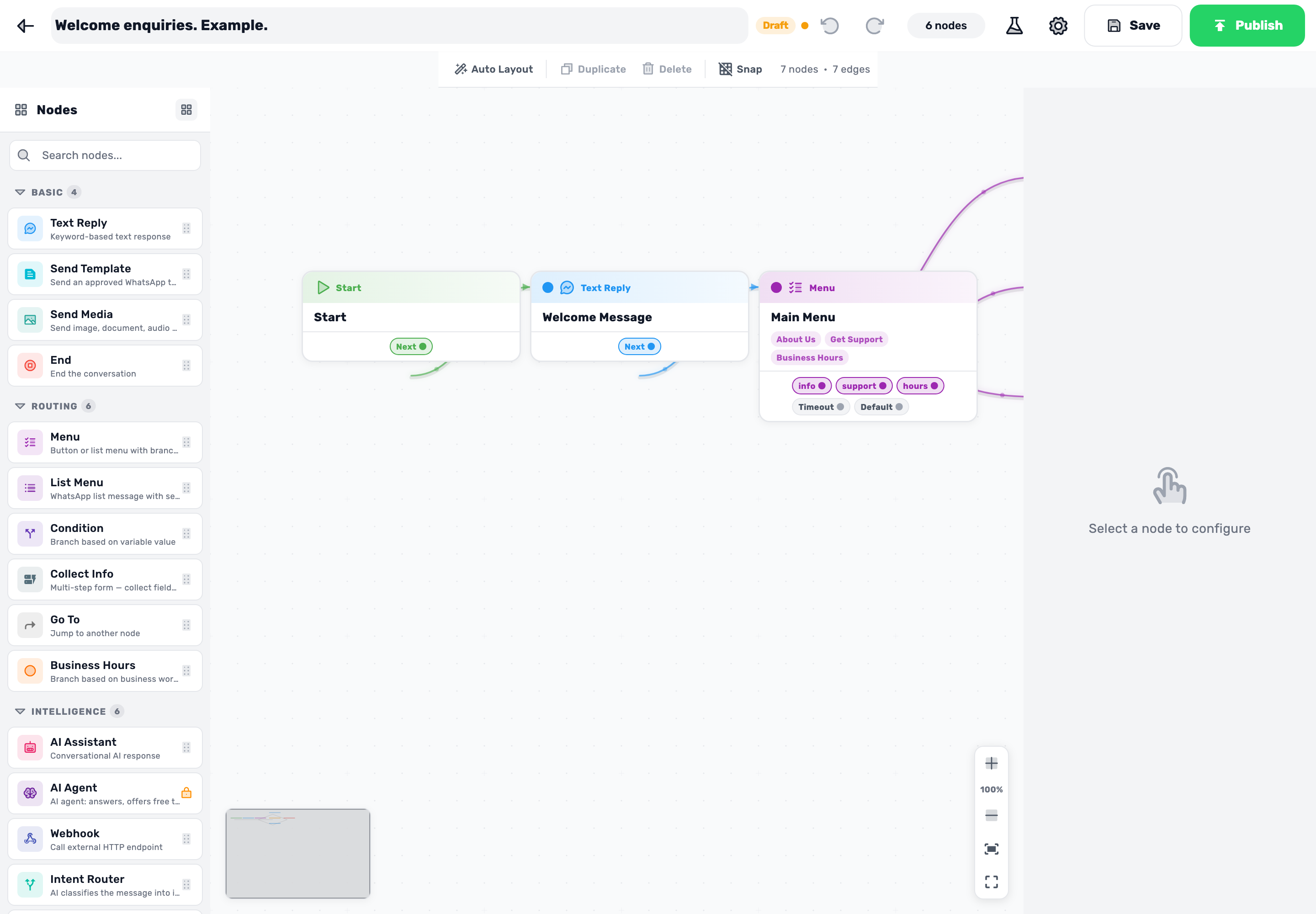This screenshot has width=1316, height=914.
Task: Delete the selected node
Action: (667, 69)
